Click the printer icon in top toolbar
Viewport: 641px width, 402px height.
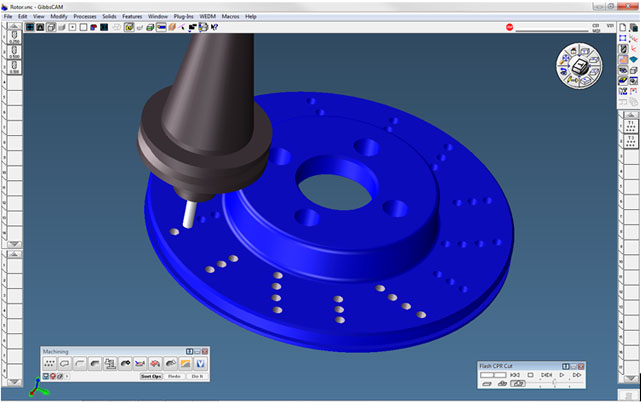coord(203,27)
